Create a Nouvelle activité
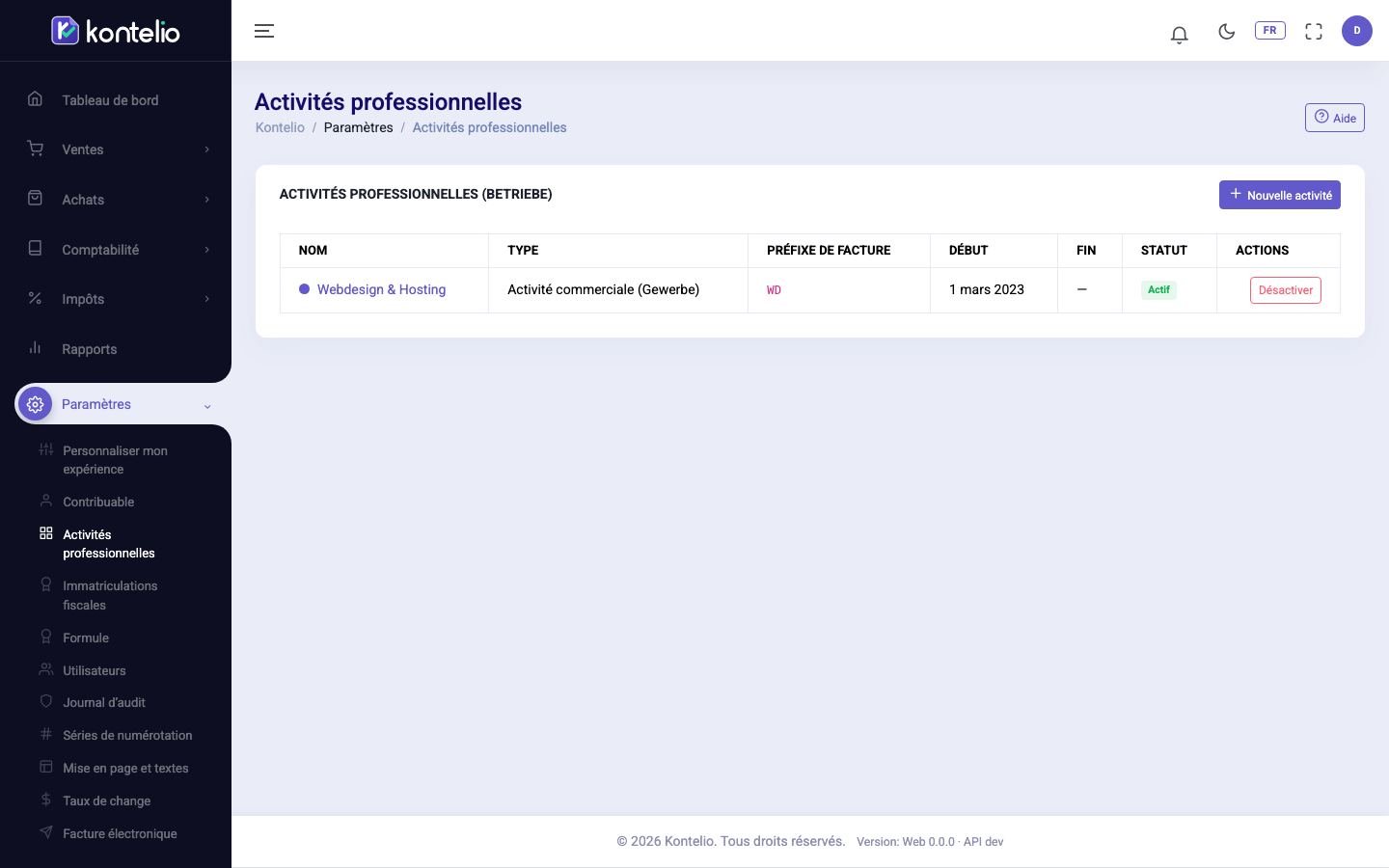The image size is (1389, 868). pyautogui.click(x=1280, y=195)
